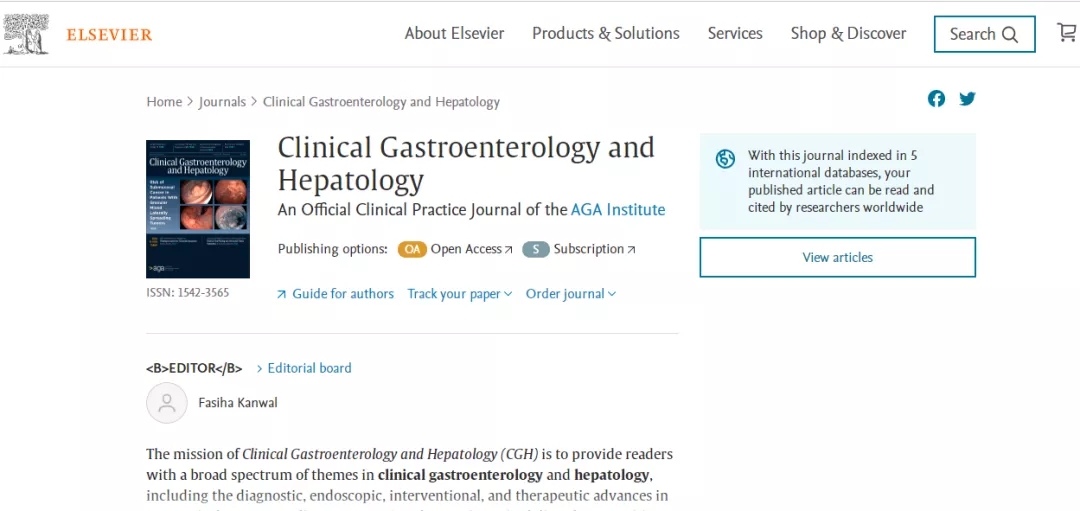Share journal page on Facebook
Screen dimensions: 1080x511
point(936,98)
